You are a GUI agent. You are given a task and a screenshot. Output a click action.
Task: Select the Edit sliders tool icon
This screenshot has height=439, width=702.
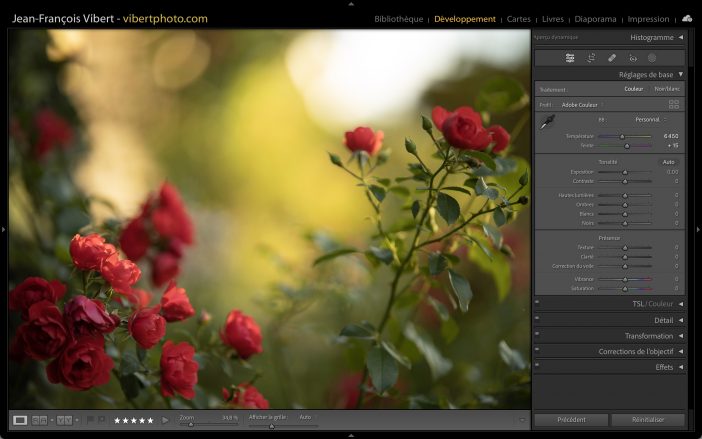(x=570, y=58)
